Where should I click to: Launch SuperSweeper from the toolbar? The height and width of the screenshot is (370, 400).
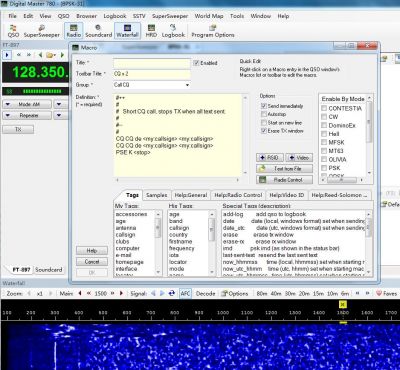pos(42,31)
